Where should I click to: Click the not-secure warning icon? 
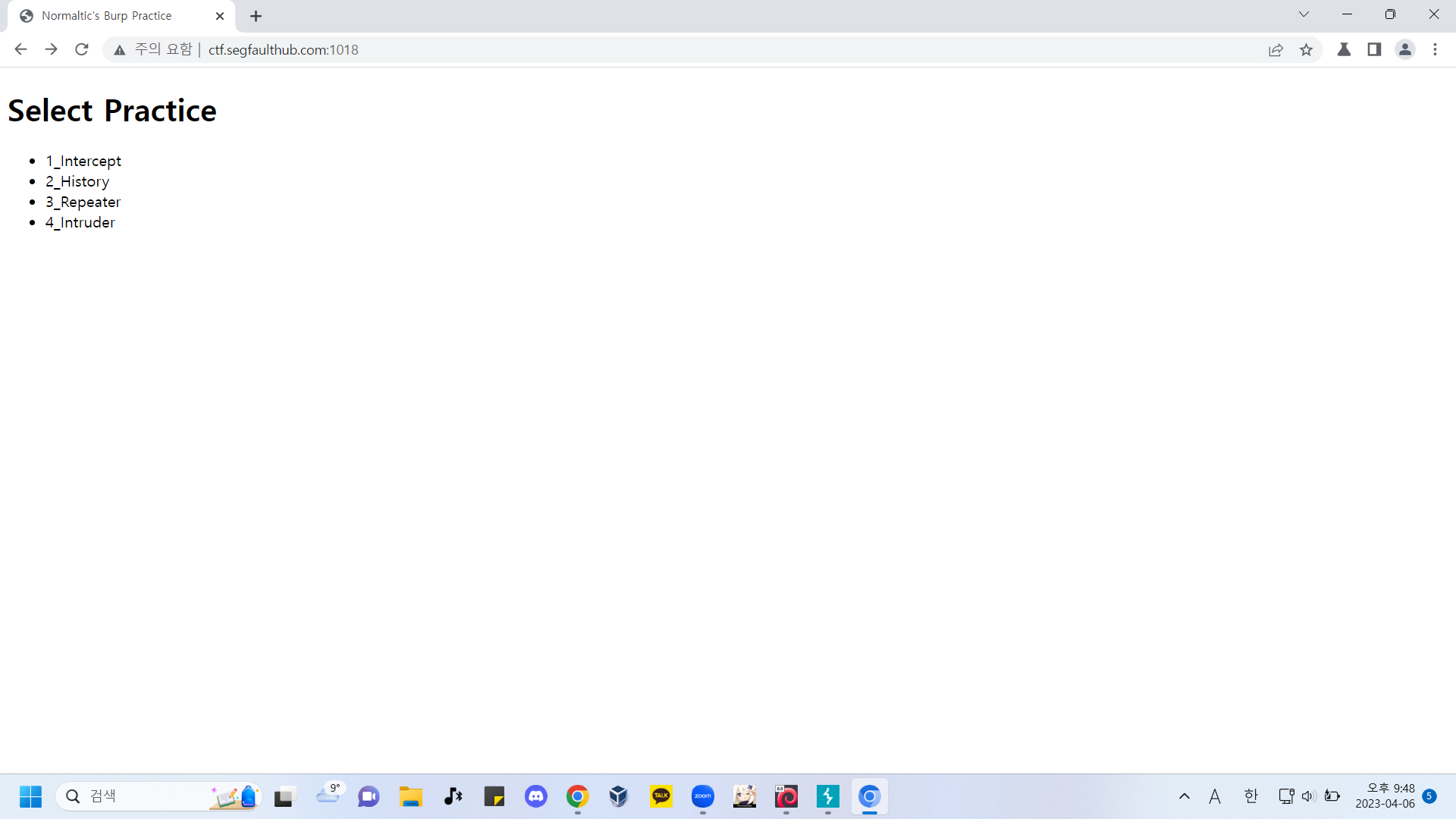(x=120, y=50)
